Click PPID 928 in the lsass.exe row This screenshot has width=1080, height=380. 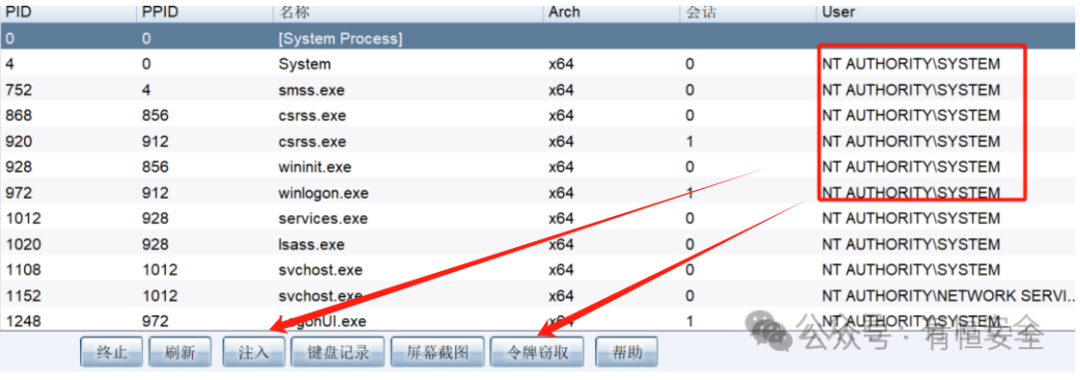156,244
